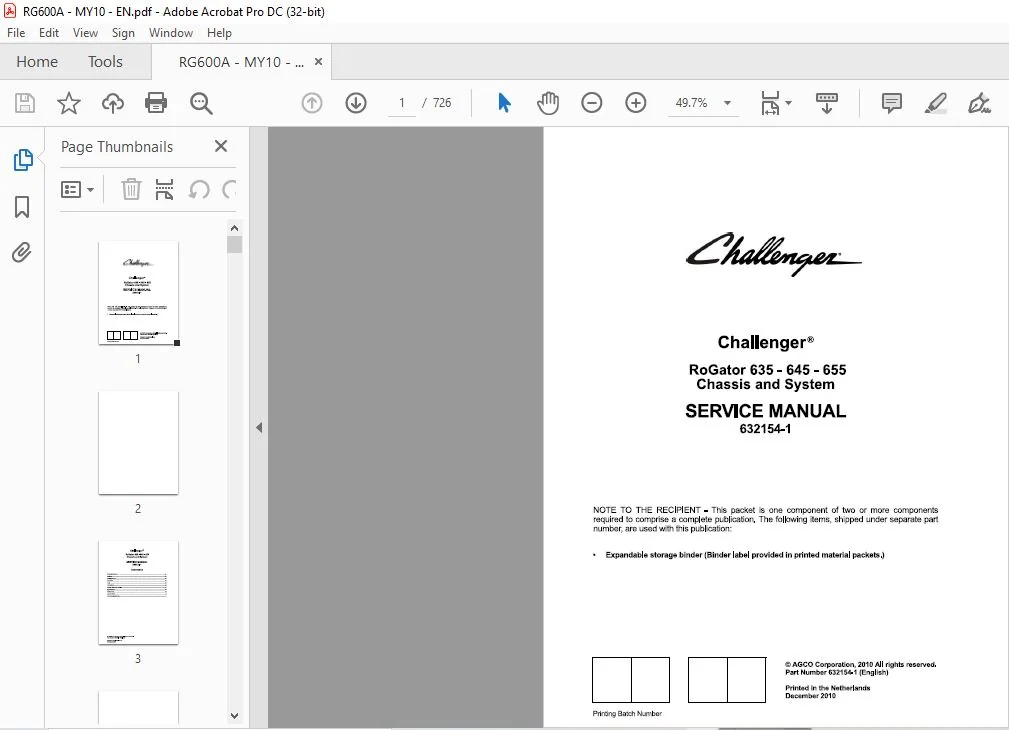Click total page count "726"
The width and height of the screenshot is (1009, 730).
coord(441,103)
